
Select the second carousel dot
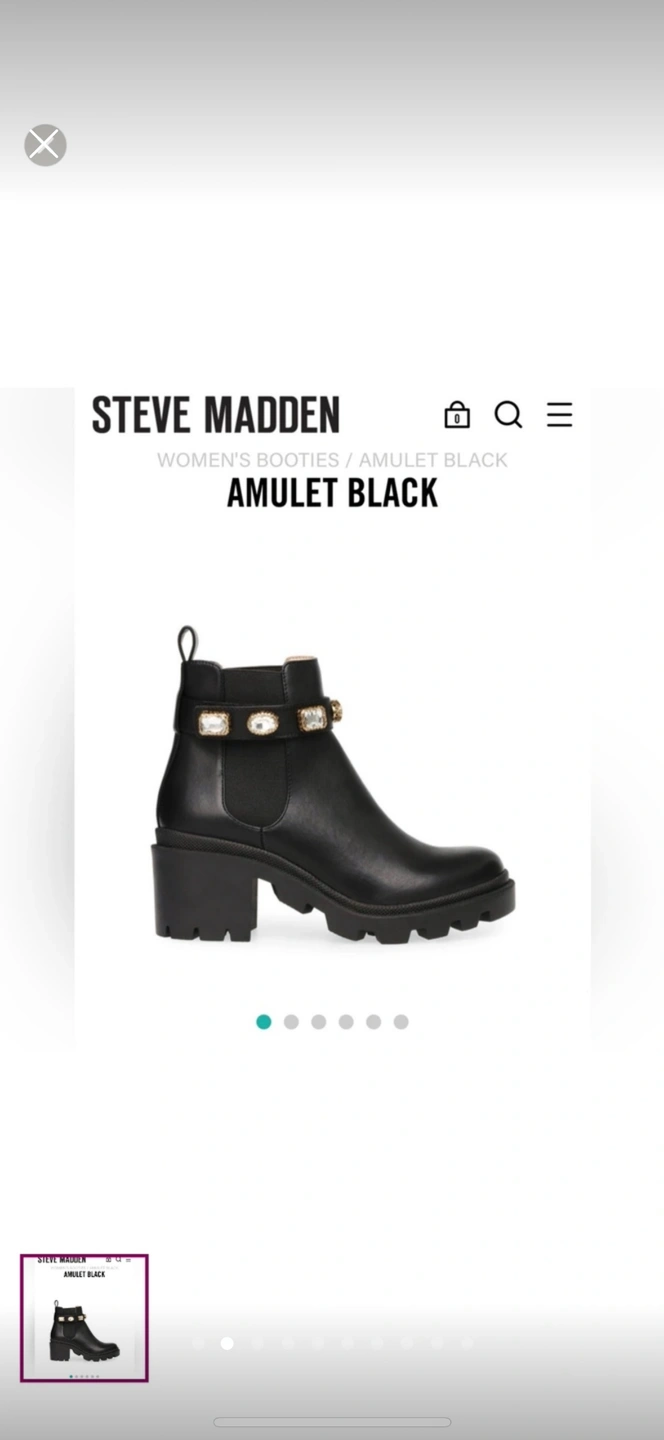tap(291, 1022)
